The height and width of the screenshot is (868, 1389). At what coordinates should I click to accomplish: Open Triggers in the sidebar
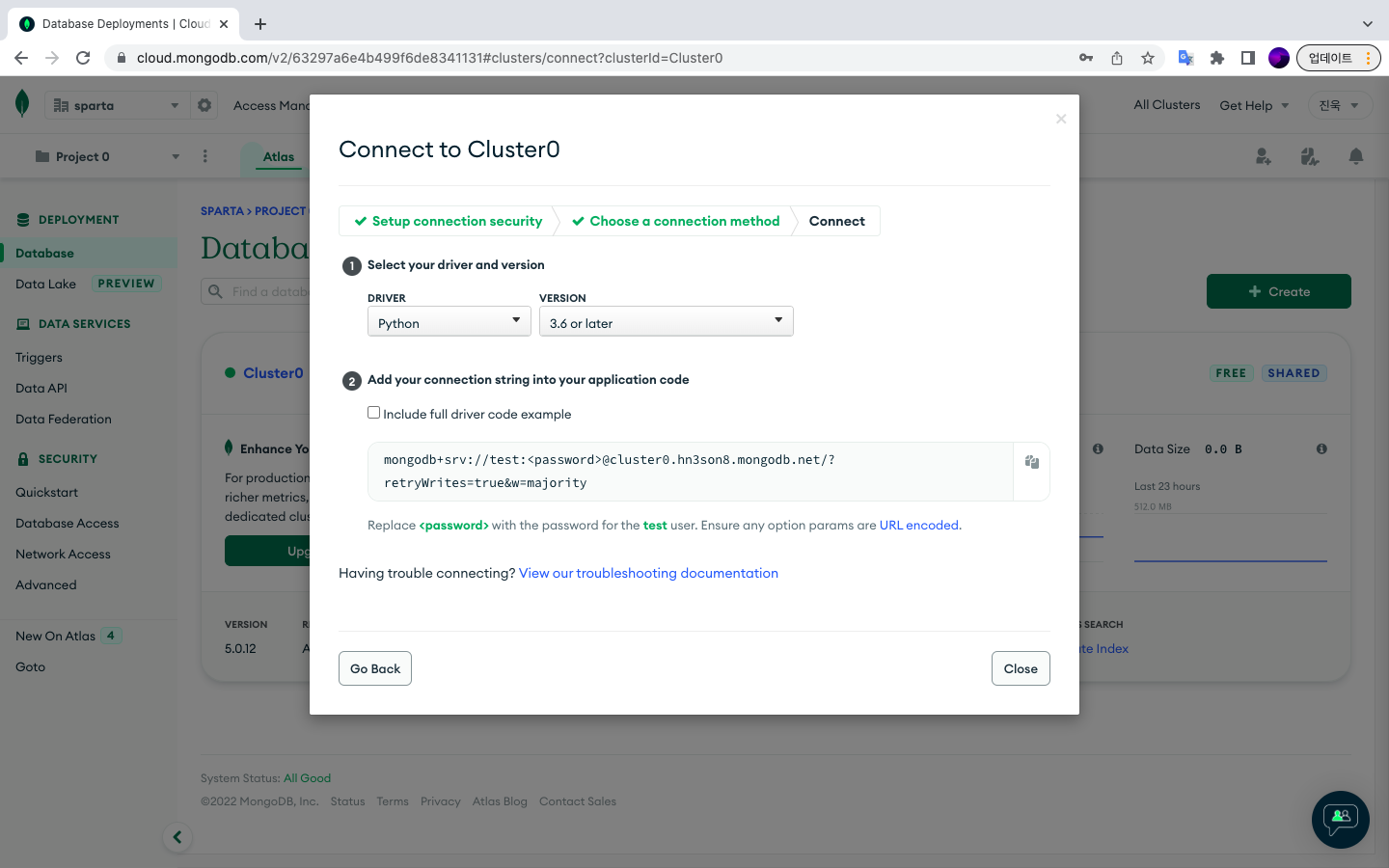39,357
